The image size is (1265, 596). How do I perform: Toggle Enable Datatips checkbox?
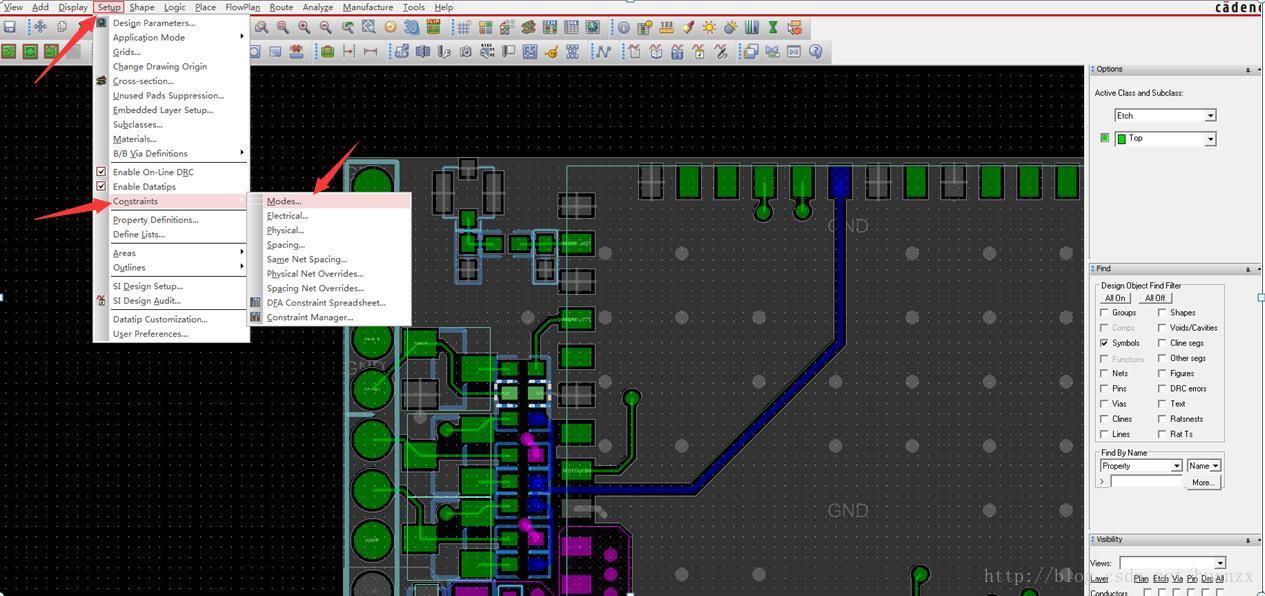(x=101, y=186)
